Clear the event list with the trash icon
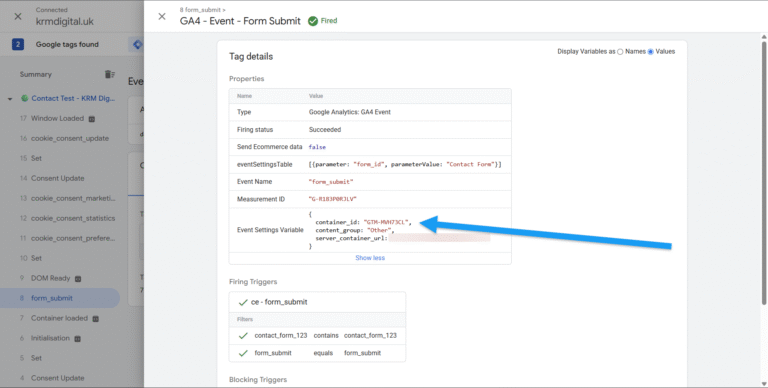This screenshot has height=388, width=768. coord(109,74)
